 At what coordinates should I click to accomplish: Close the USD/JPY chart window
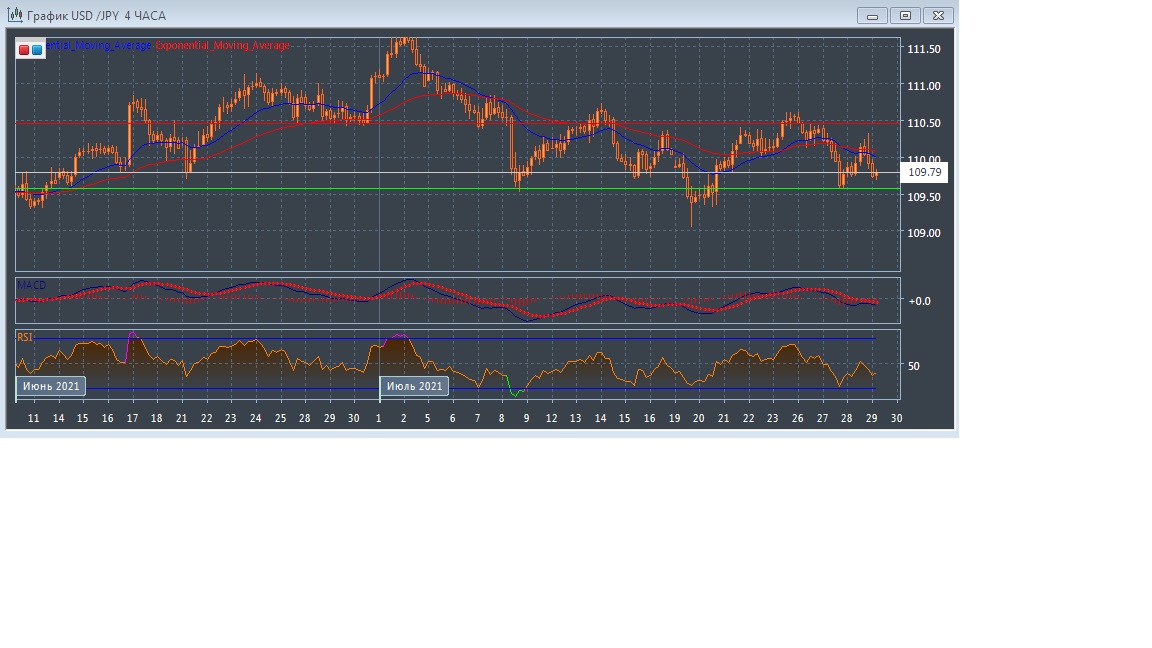pyautogui.click(x=939, y=16)
